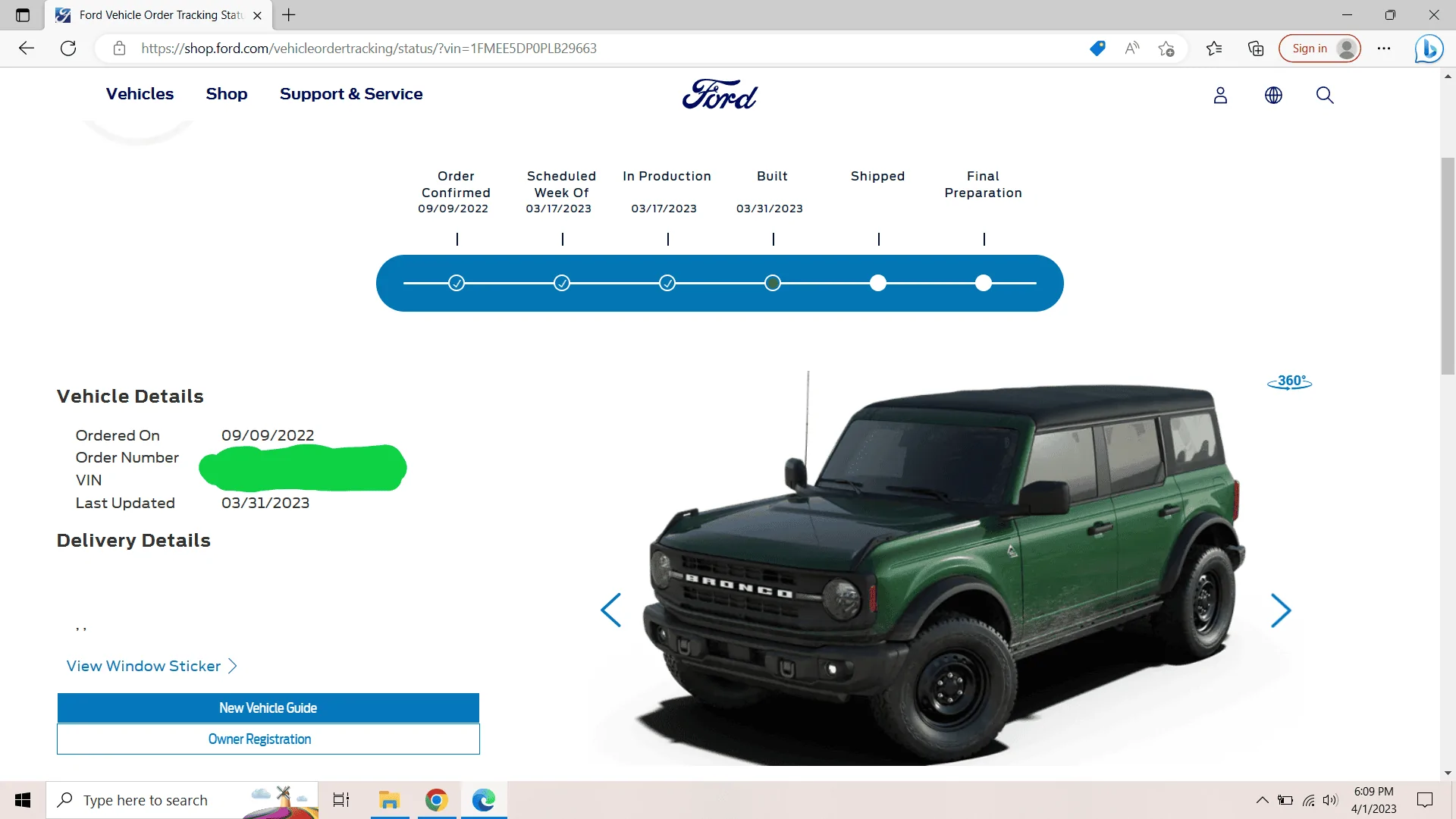Select the Built progress marker
This screenshot has height=819, width=1456.
coord(773,283)
